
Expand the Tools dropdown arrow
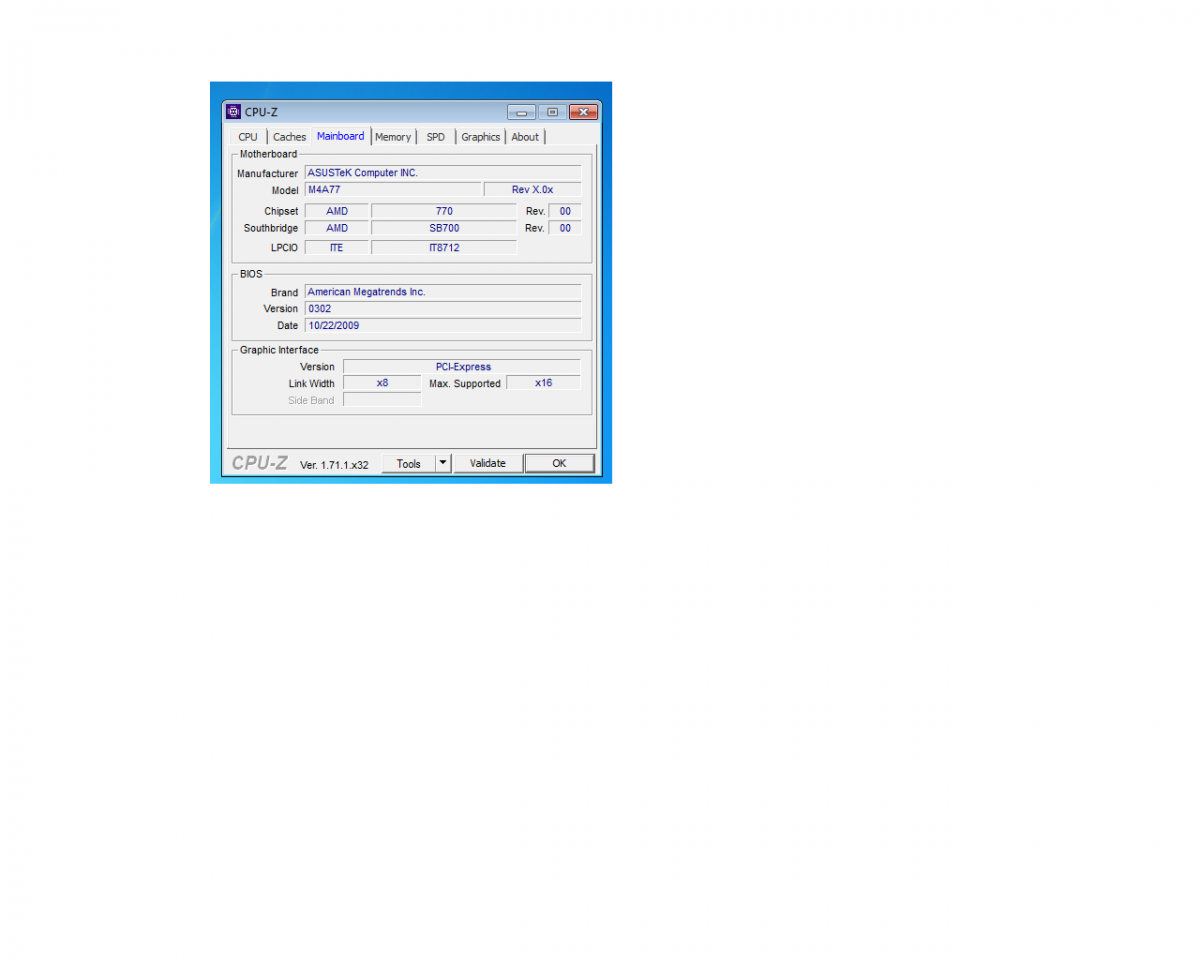click(444, 464)
